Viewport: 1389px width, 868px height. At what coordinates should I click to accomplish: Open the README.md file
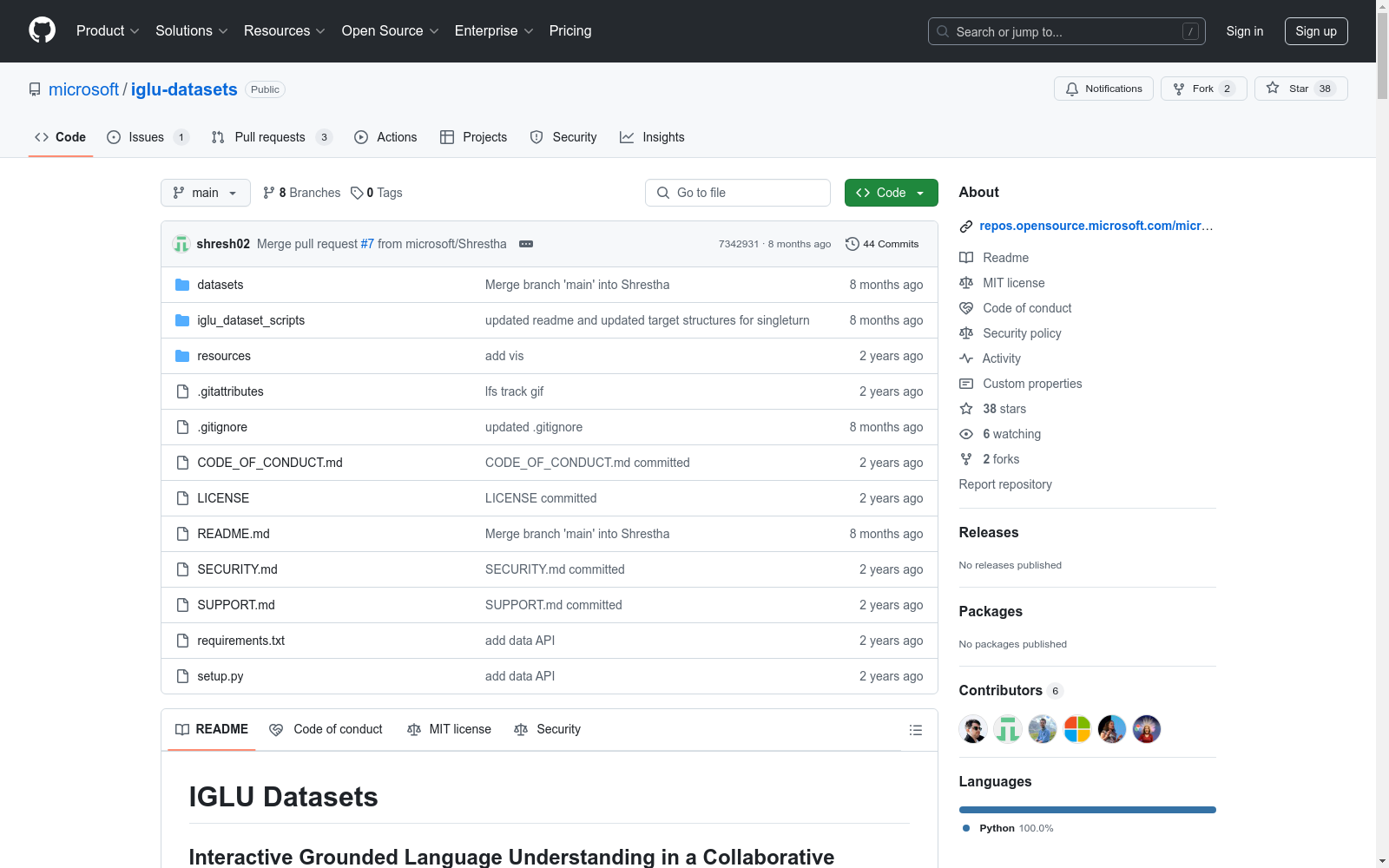click(x=234, y=534)
